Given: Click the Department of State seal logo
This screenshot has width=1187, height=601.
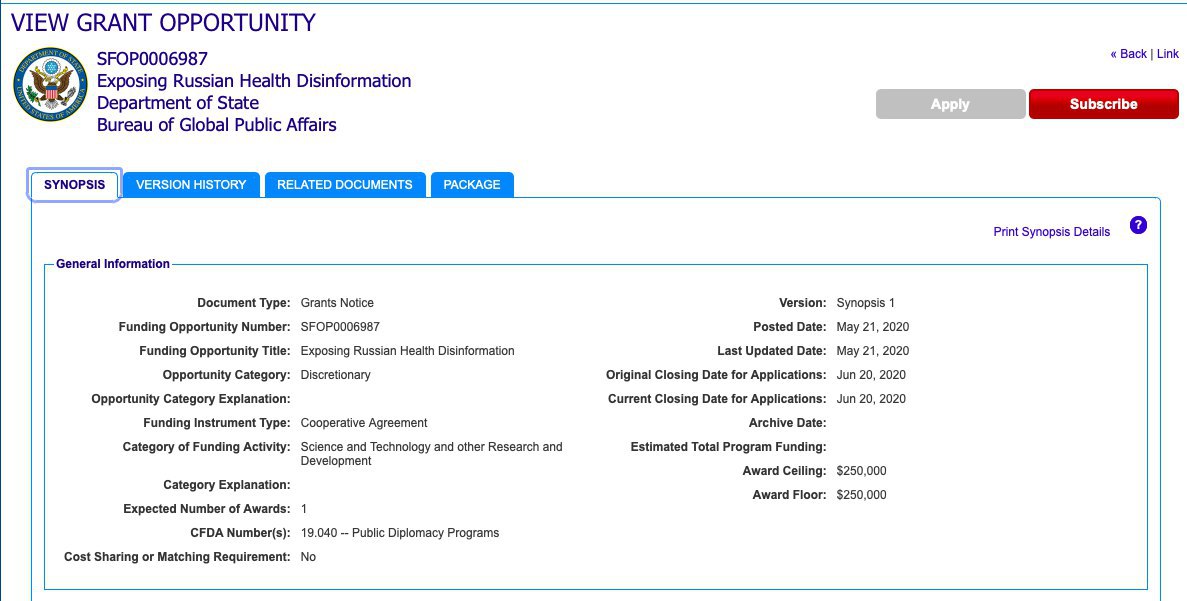Looking at the screenshot, I should point(51,85).
